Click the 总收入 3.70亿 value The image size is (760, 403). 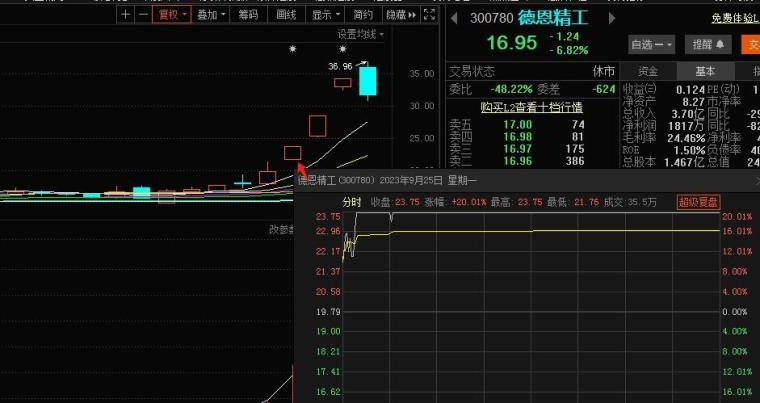tap(690, 114)
